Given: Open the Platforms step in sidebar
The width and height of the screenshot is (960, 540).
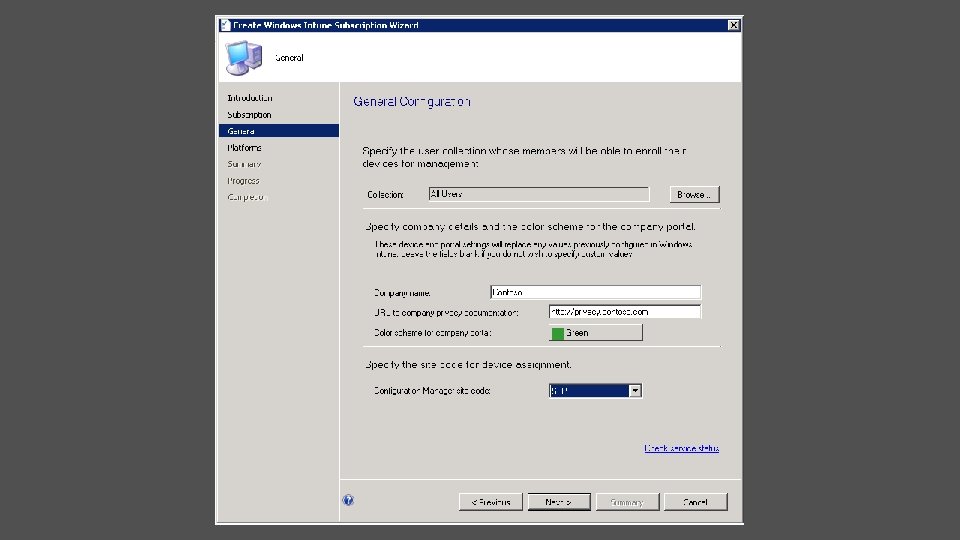Looking at the screenshot, I should [244, 148].
